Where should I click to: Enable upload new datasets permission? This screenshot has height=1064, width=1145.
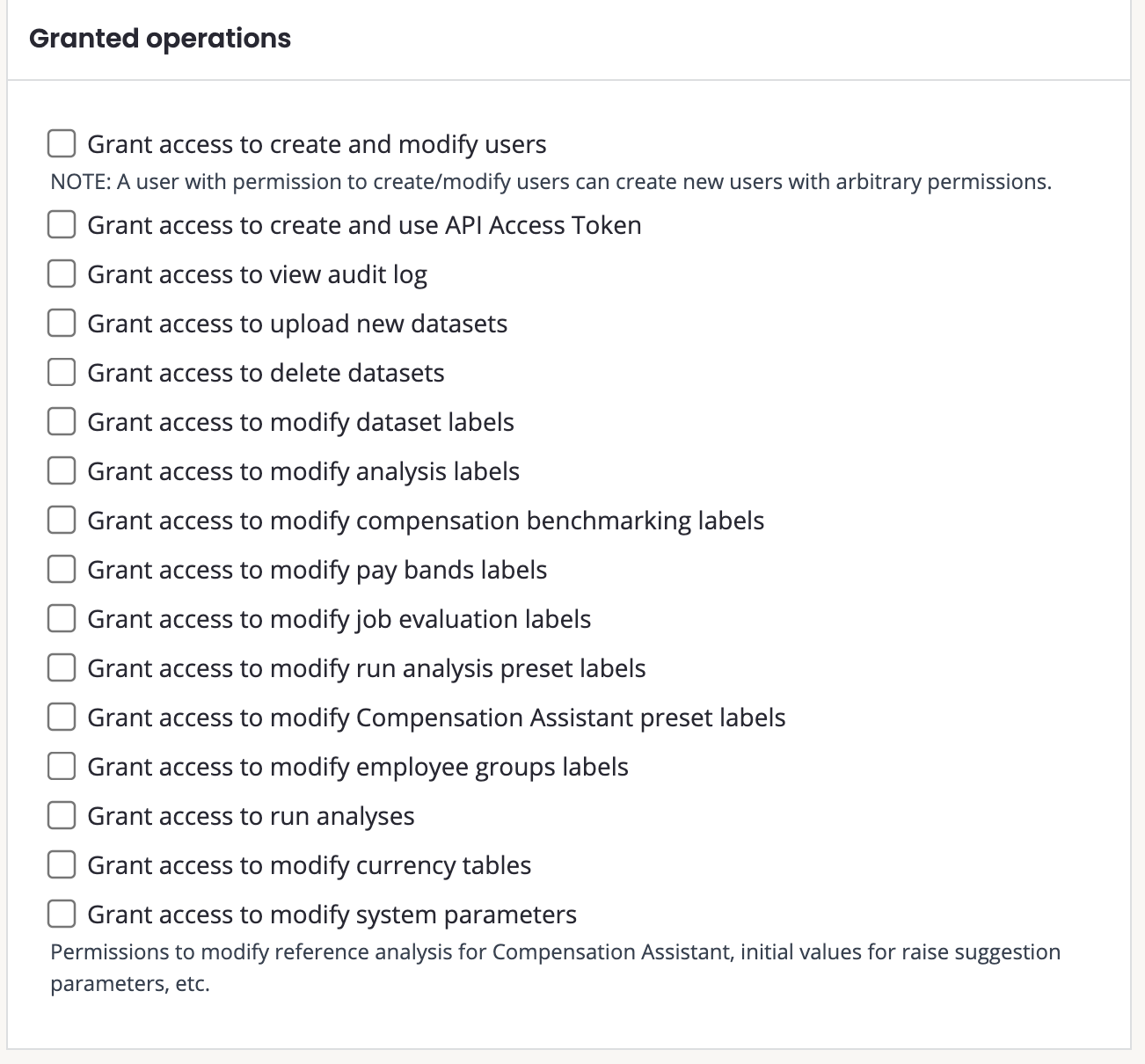tap(61, 323)
